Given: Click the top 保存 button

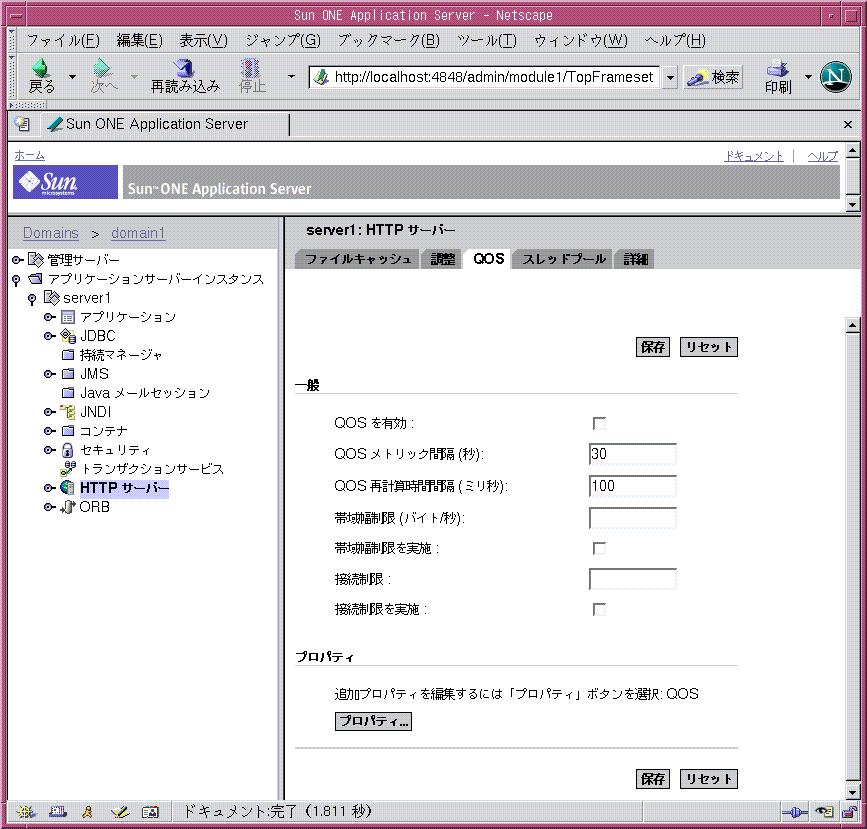Looking at the screenshot, I should tap(652, 347).
